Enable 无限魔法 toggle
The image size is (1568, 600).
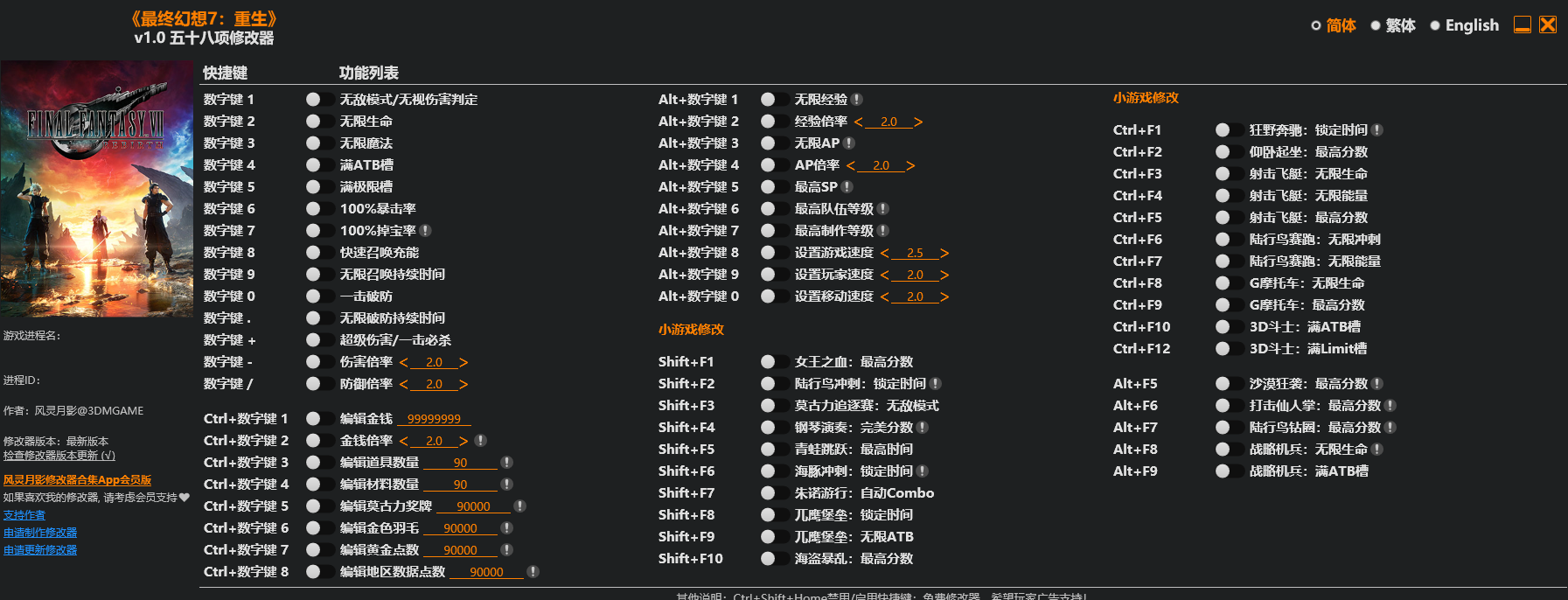pyautogui.click(x=319, y=143)
